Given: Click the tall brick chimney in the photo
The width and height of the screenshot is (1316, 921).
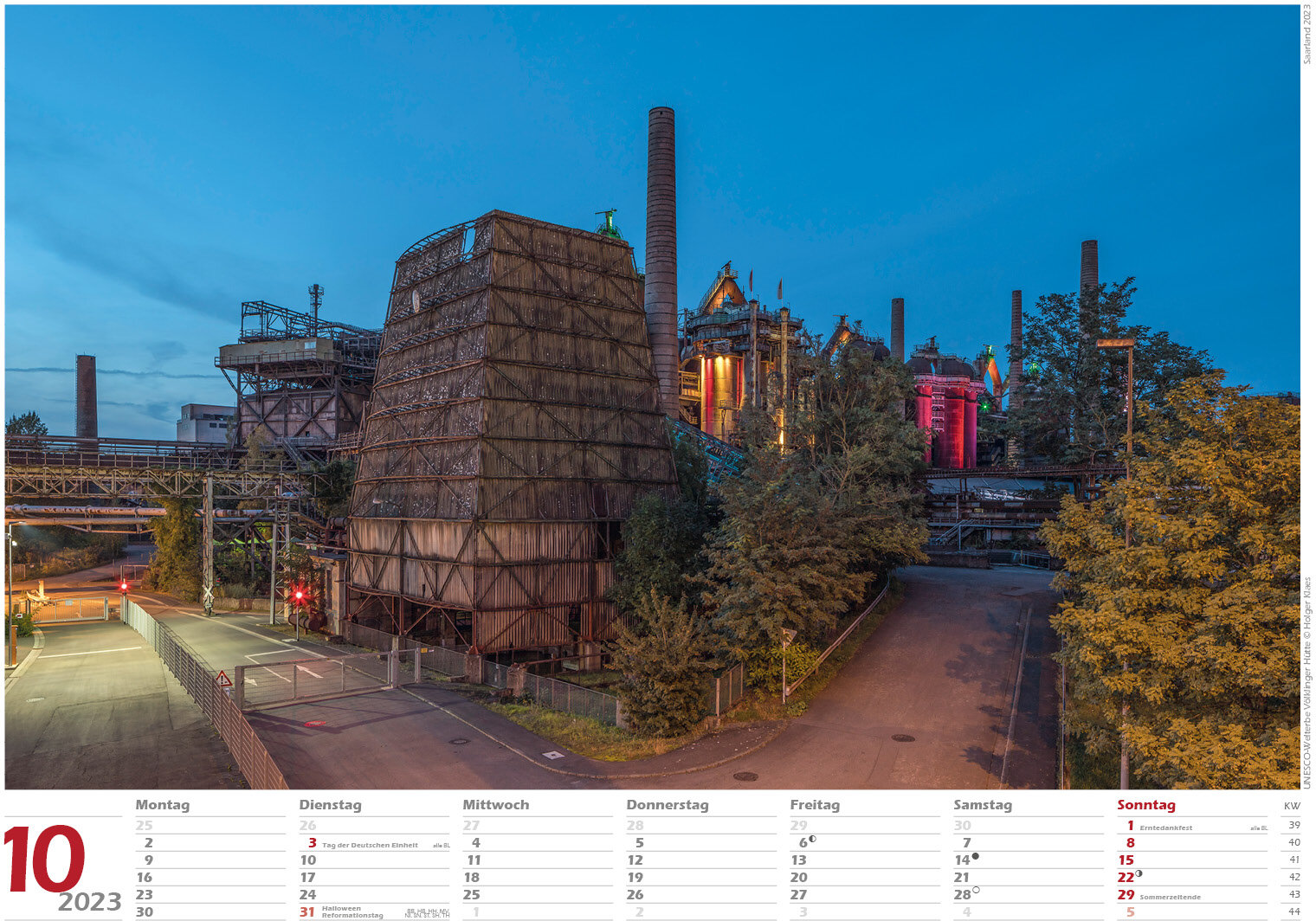Looking at the screenshot, I should click(661, 251).
